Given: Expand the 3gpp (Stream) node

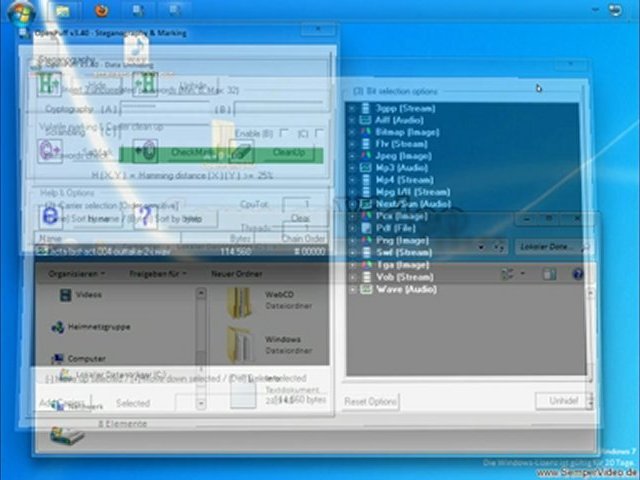Looking at the screenshot, I should coord(352,108).
